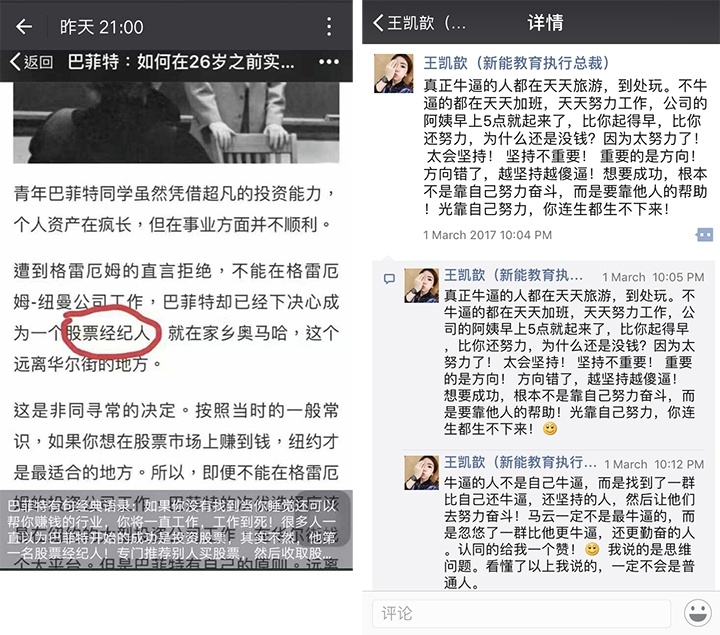Open commenter name on 10:12 PM reply
720x635 pixels.
(x=520, y=462)
